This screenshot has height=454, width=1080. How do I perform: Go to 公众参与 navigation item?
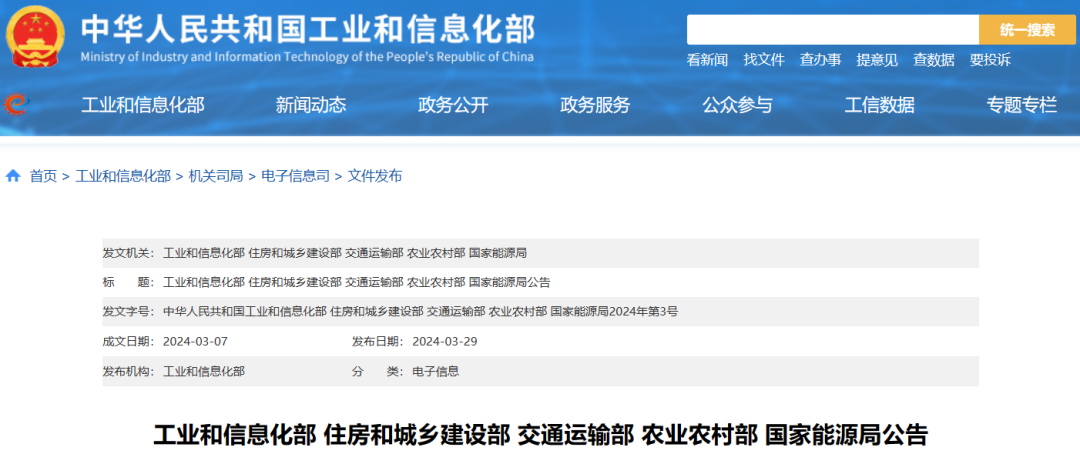pyautogui.click(x=737, y=105)
